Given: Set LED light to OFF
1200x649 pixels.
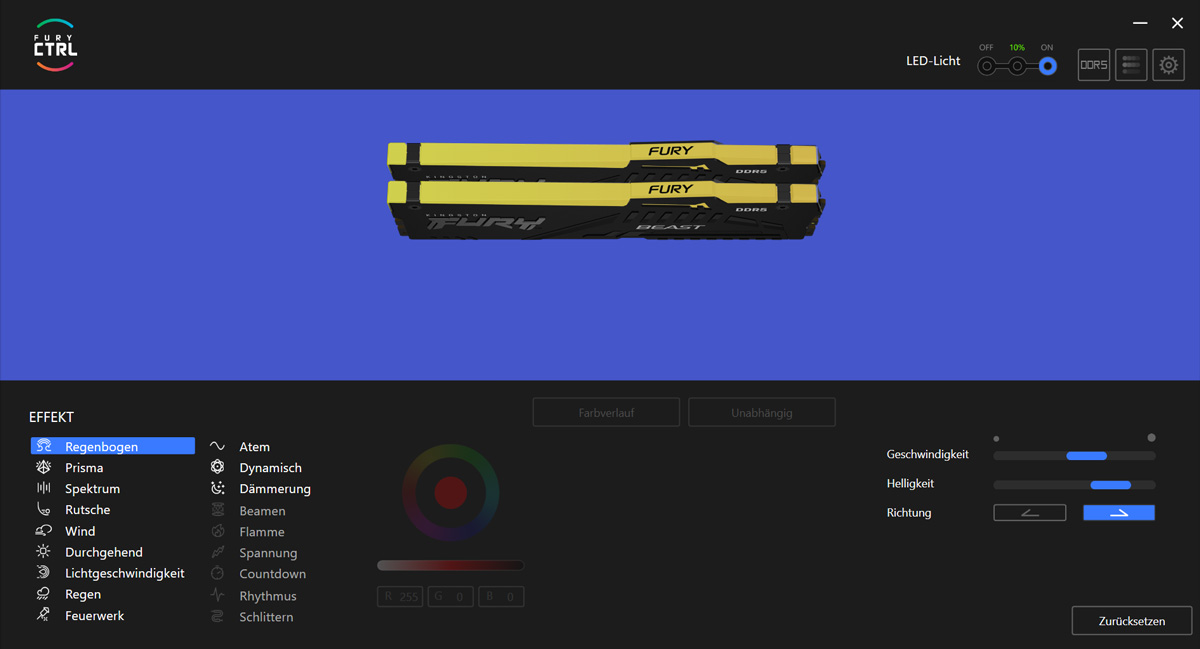Looking at the screenshot, I should [x=987, y=66].
